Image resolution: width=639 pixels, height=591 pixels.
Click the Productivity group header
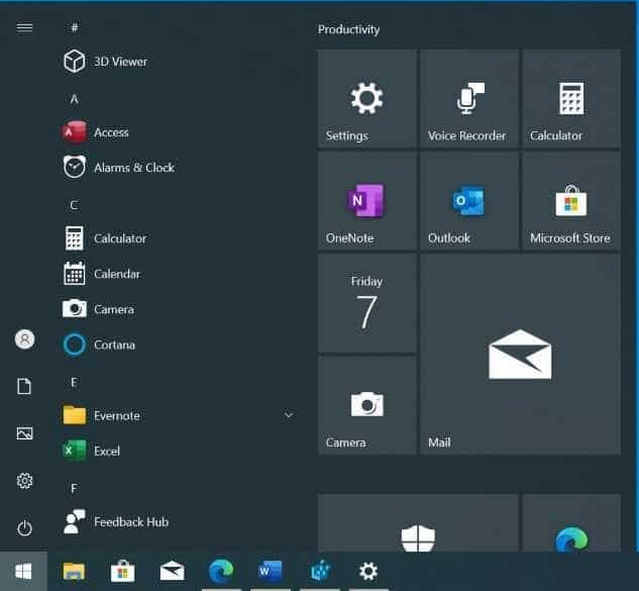[x=348, y=30]
